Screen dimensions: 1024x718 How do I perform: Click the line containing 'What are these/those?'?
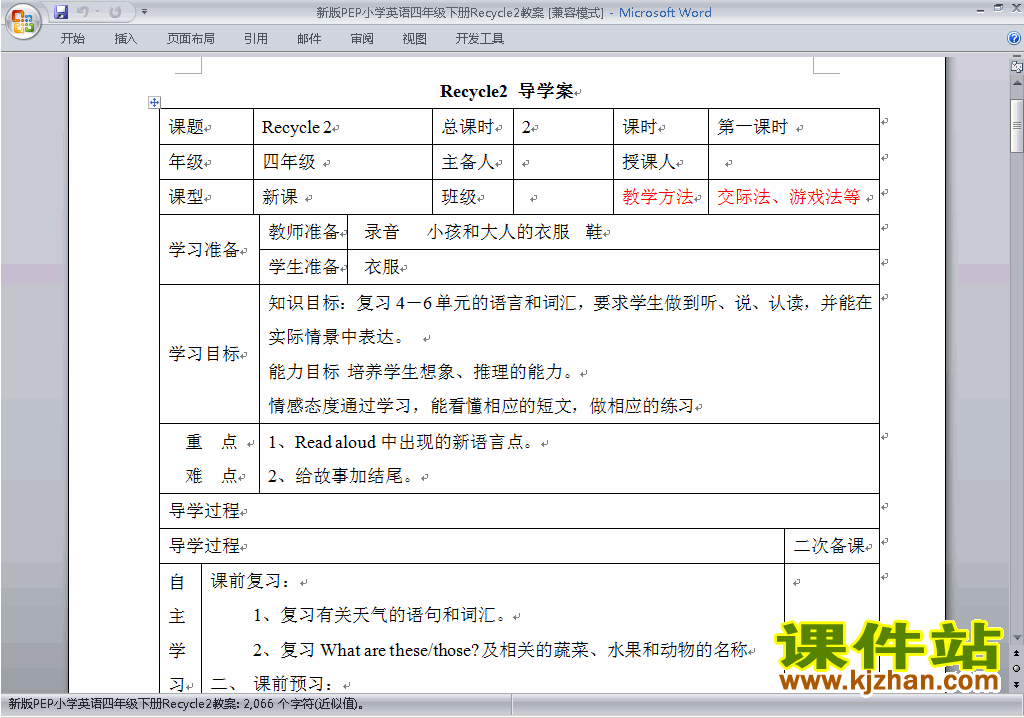point(500,650)
